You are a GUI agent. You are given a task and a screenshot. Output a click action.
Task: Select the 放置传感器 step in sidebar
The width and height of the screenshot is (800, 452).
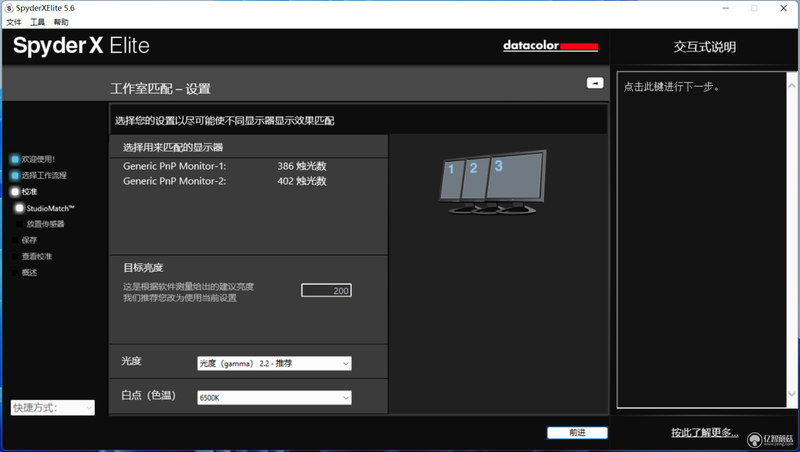coord(40,224)
